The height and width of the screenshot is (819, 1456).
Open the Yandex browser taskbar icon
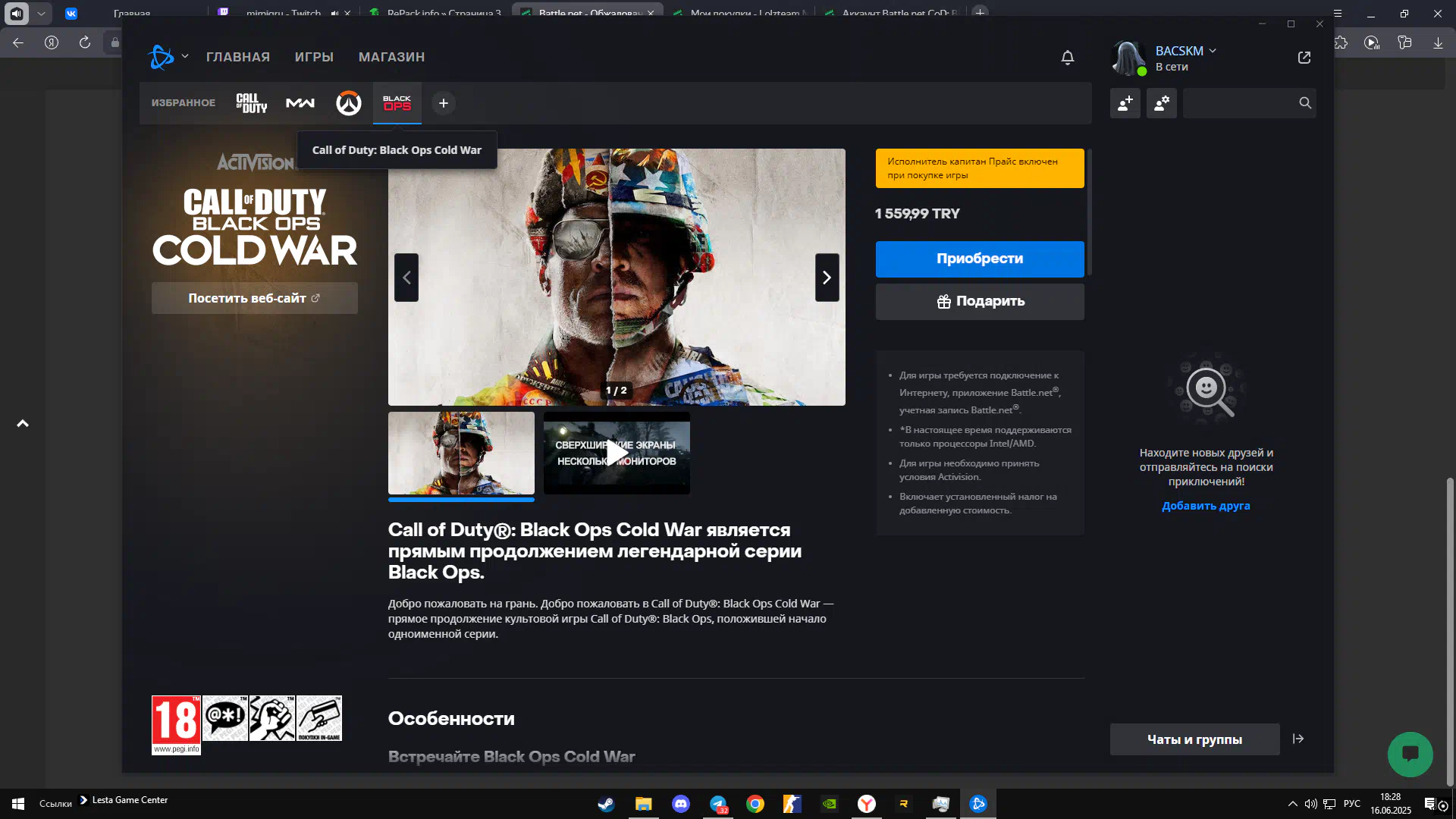[867, 804]
